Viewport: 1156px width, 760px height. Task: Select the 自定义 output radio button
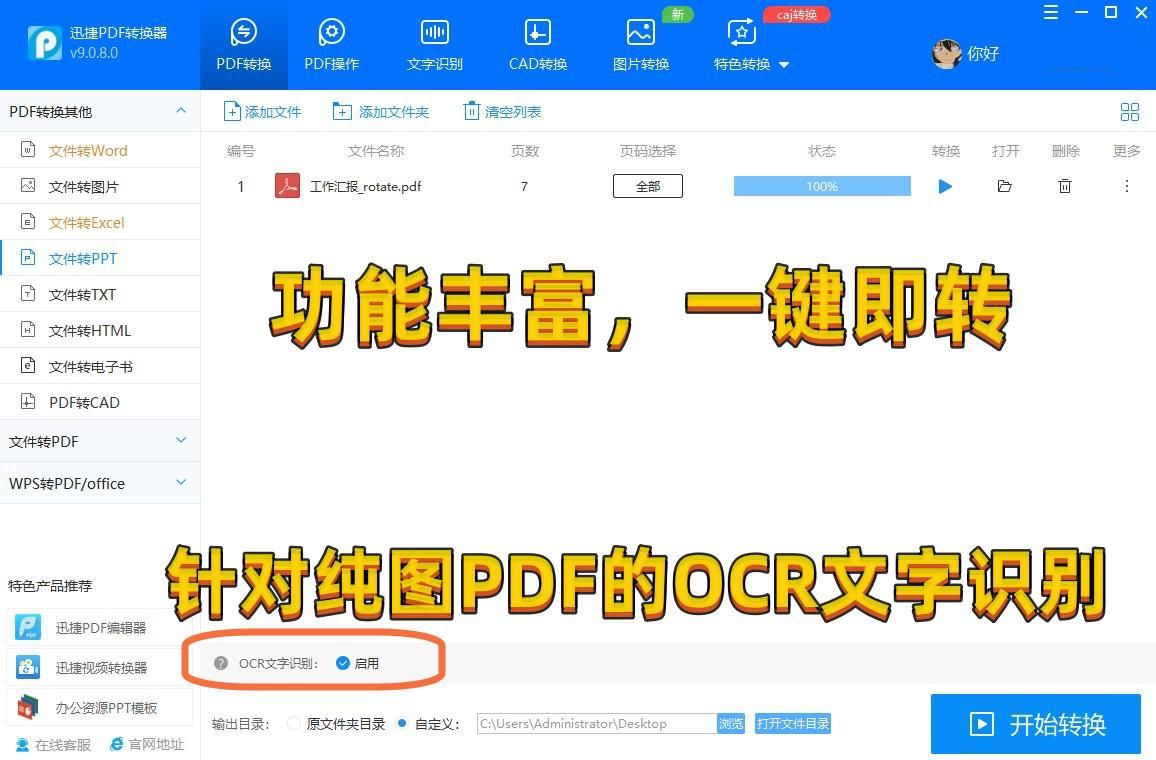pyautogui.click(x=402, y=723)
